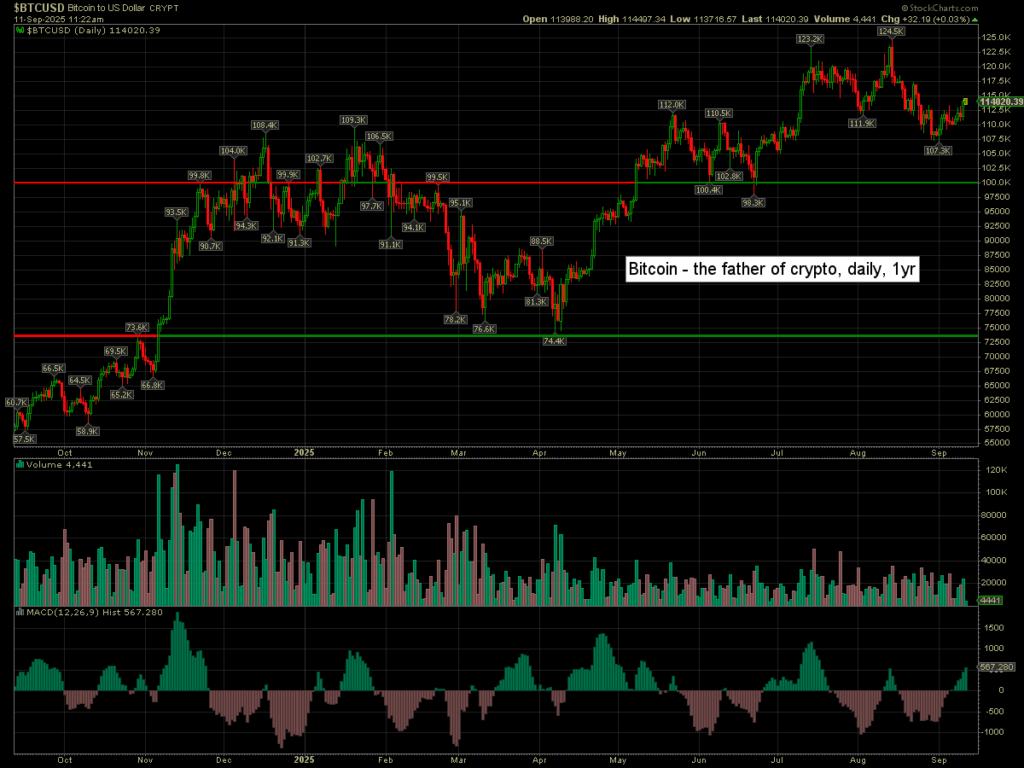Select the 109.3K January high label
The image size is (1024, 768).
(x=354, y=120)
